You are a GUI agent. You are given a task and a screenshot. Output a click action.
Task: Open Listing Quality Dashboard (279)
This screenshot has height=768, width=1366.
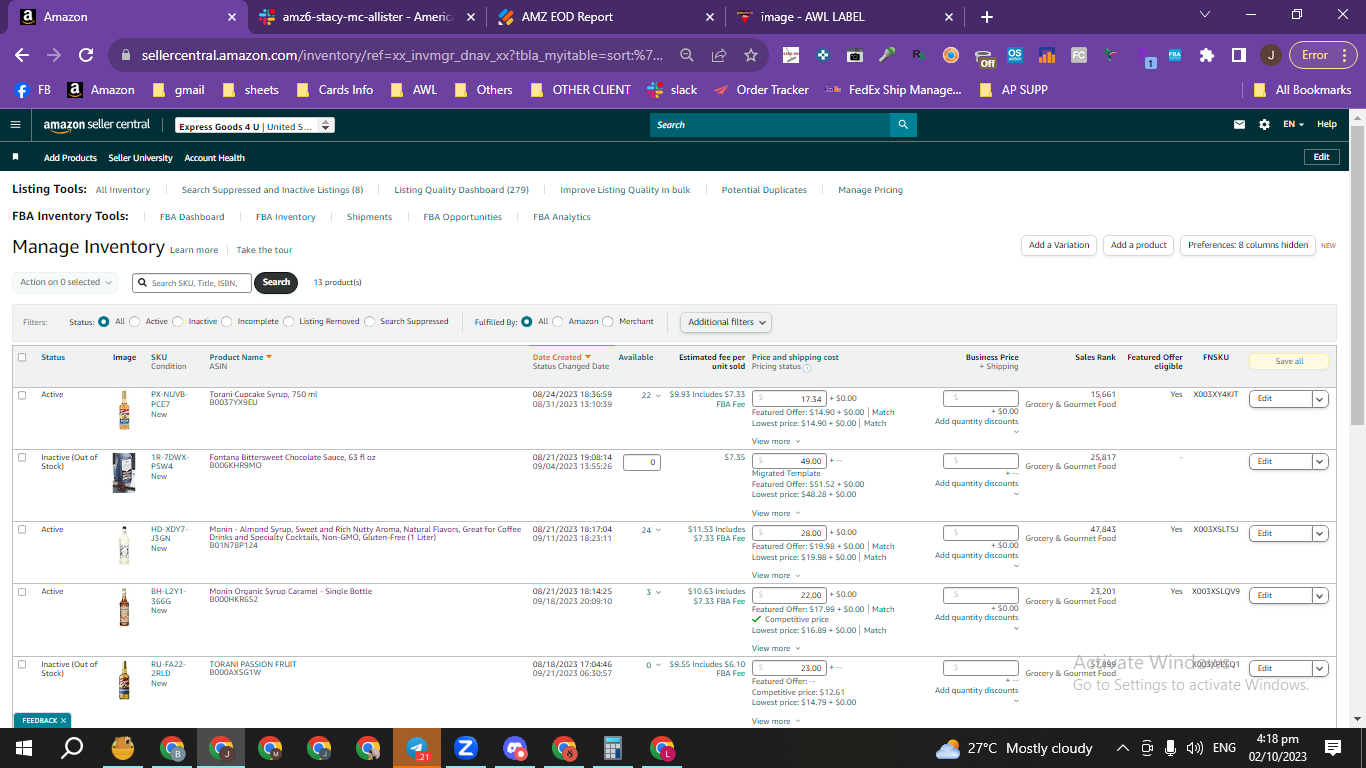pos(461,190)
